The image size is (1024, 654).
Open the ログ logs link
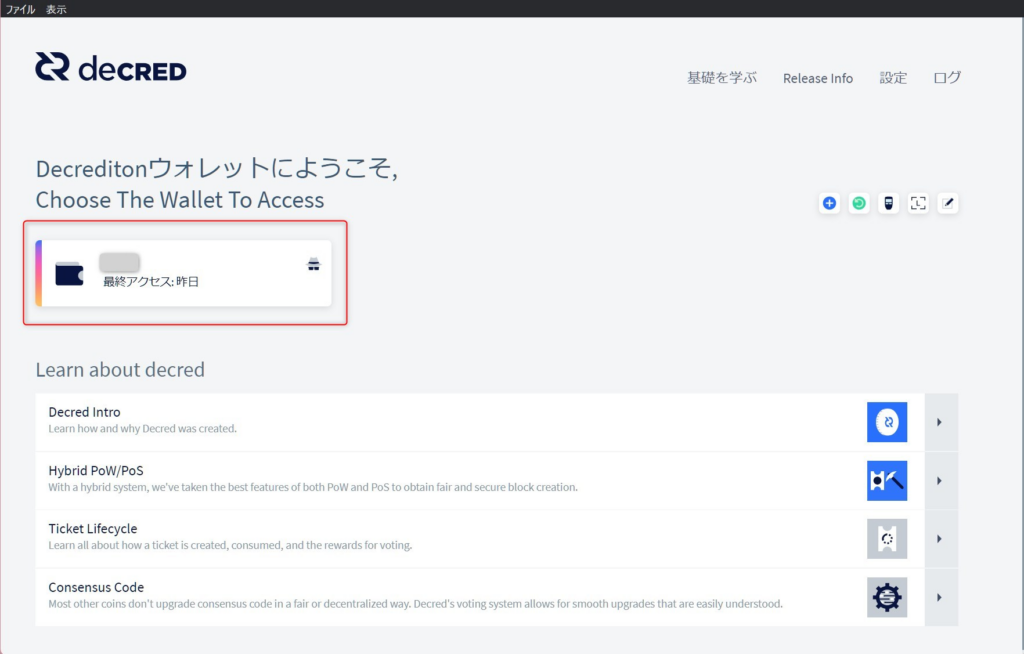[947, 78]
